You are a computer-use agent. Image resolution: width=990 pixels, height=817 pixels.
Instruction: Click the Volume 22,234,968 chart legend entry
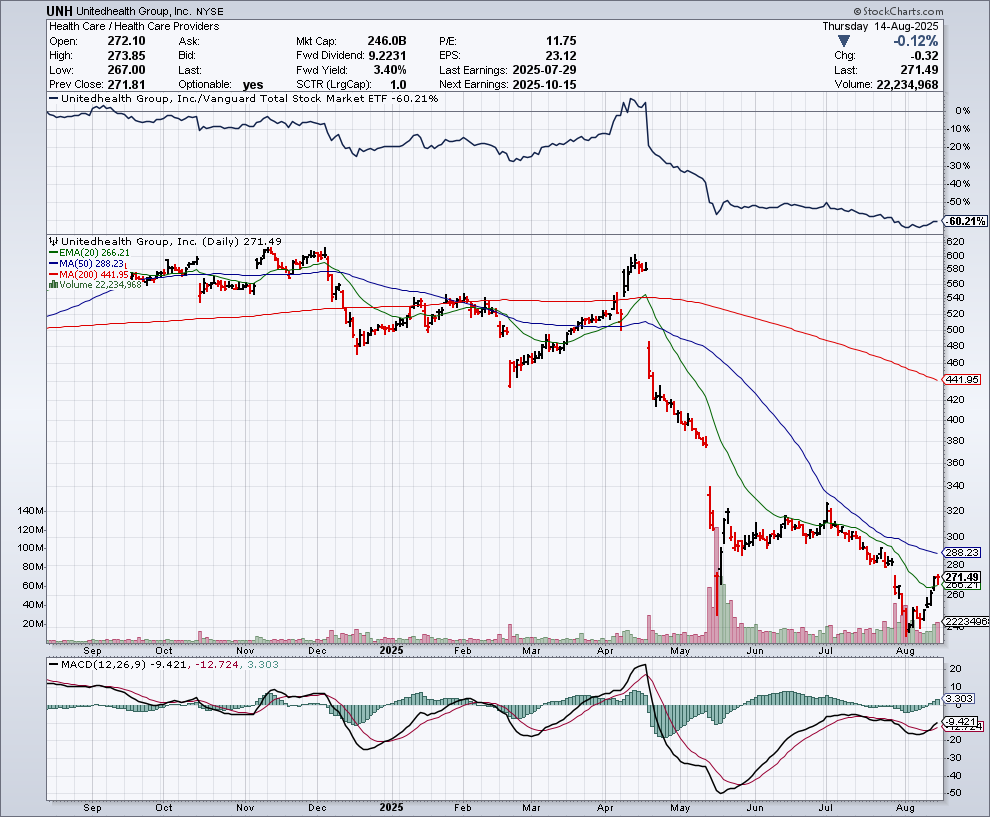pyautogui.click(x=95, y=285)
